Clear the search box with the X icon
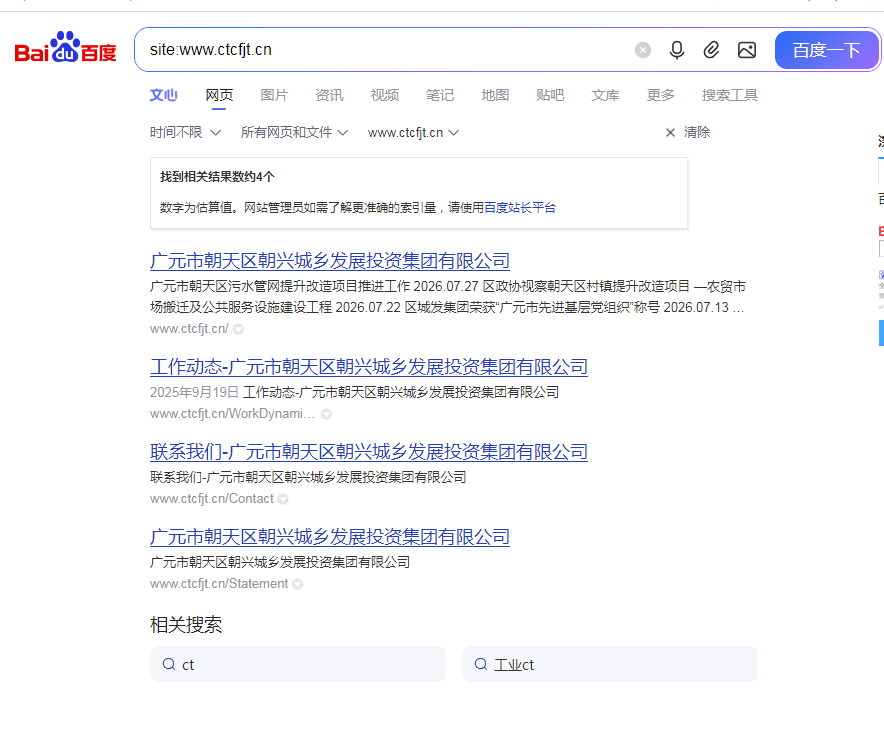Screen dimensions: 884x740 (x=643, y=50)
